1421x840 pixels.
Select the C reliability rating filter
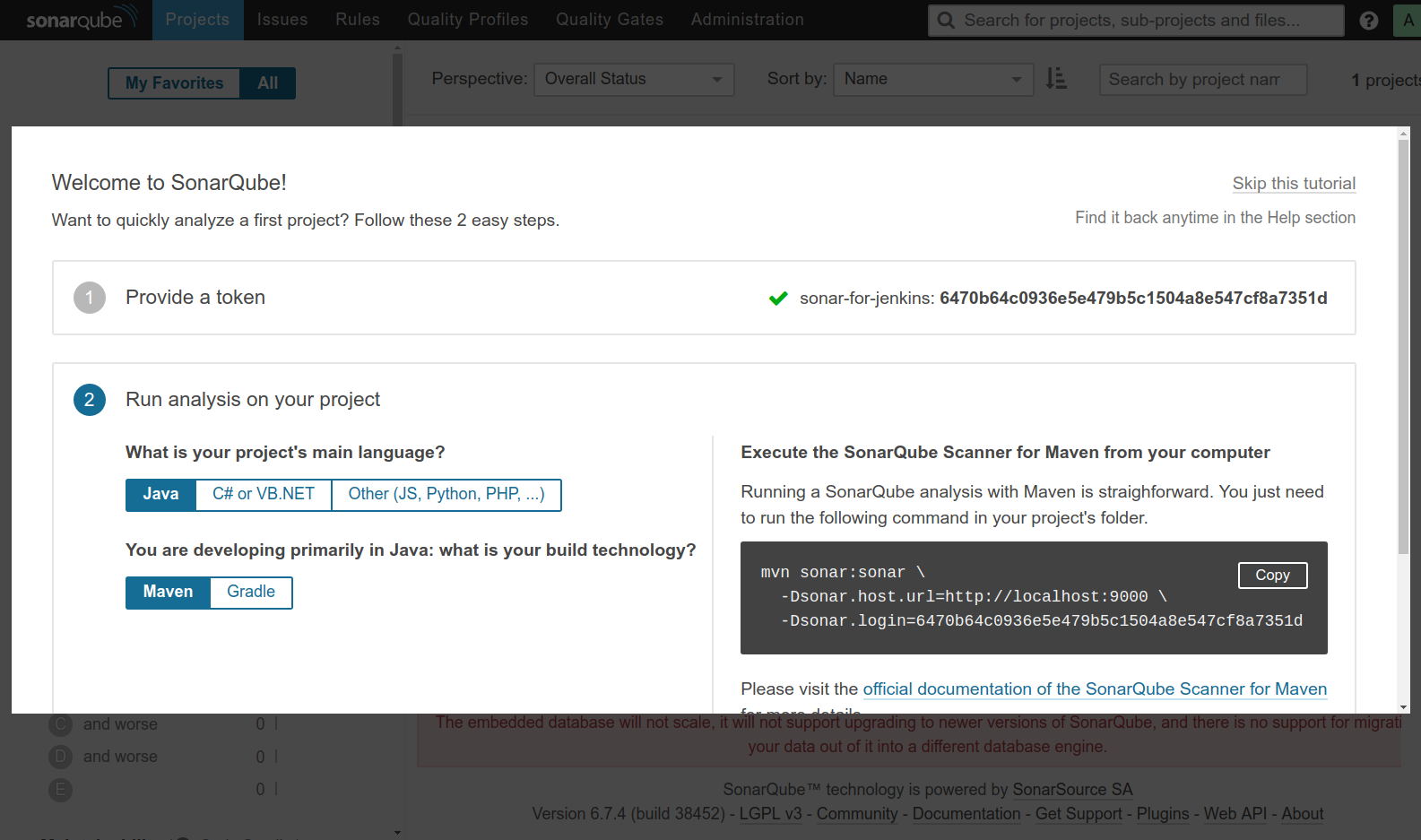pos(60,724)
